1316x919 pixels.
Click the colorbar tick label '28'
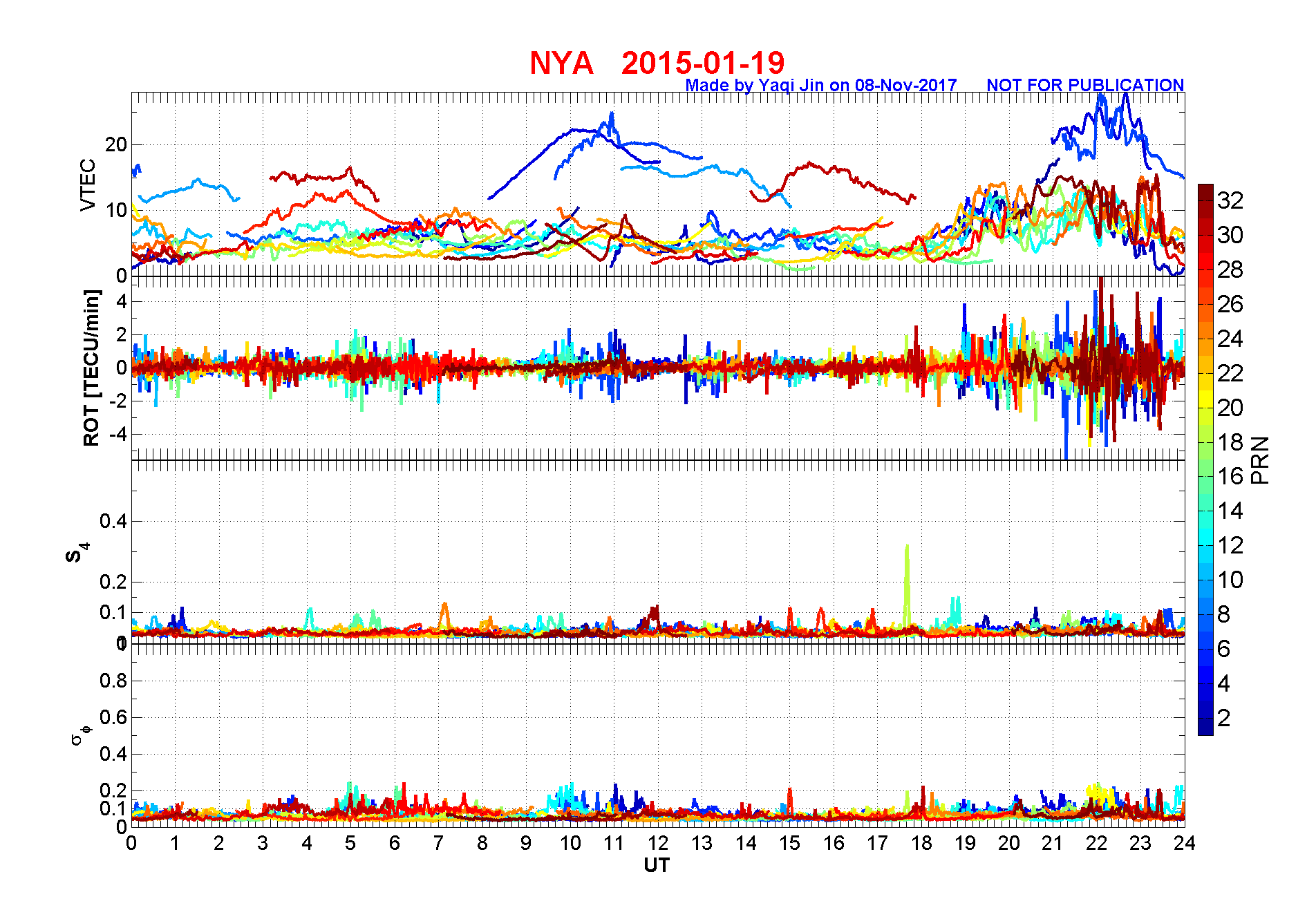(x=1230, y=269)
